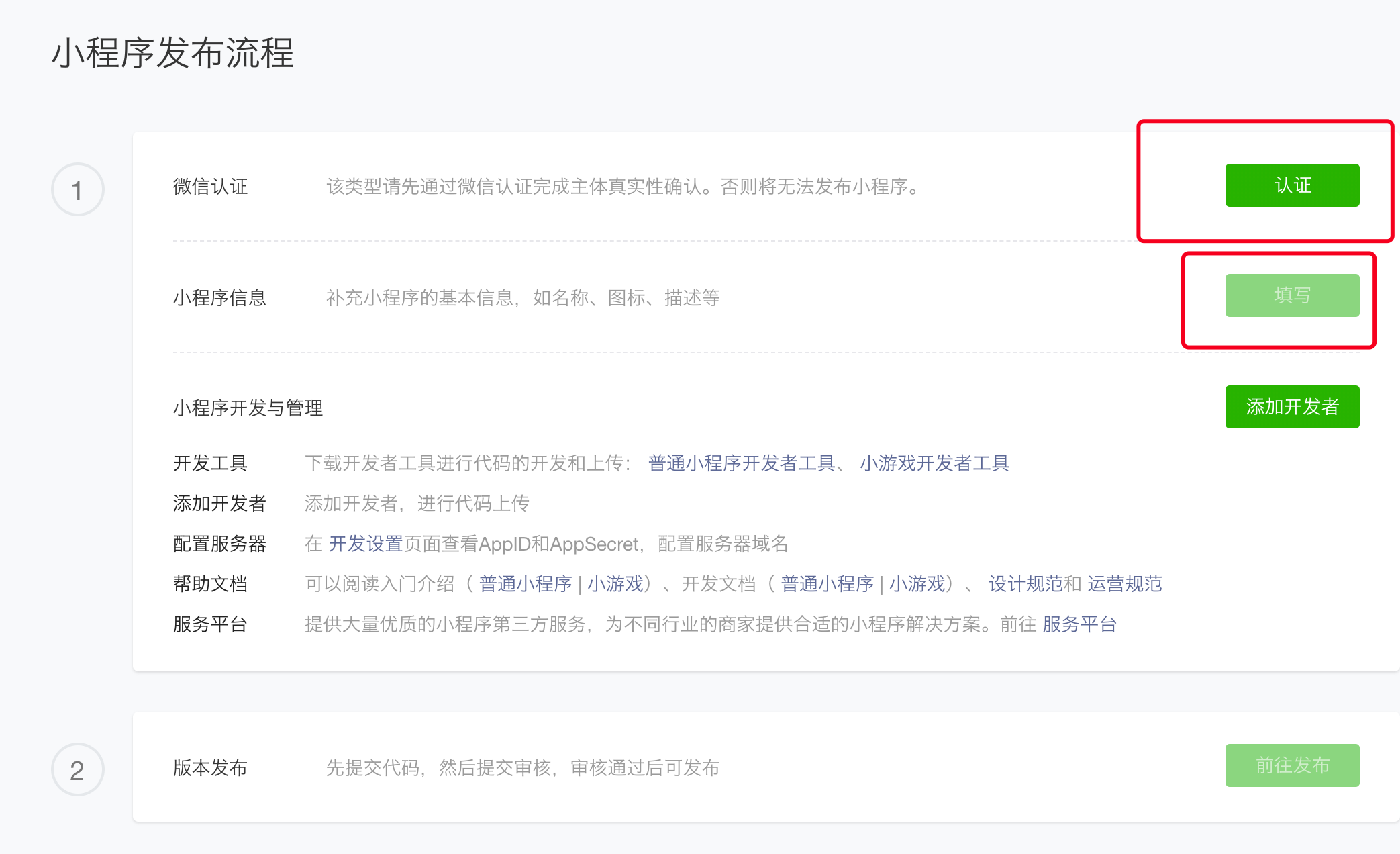This screenshot has height=854, width=1400.
Task: Click the 版本发布 row label
Action: click(x=210, y=767)
